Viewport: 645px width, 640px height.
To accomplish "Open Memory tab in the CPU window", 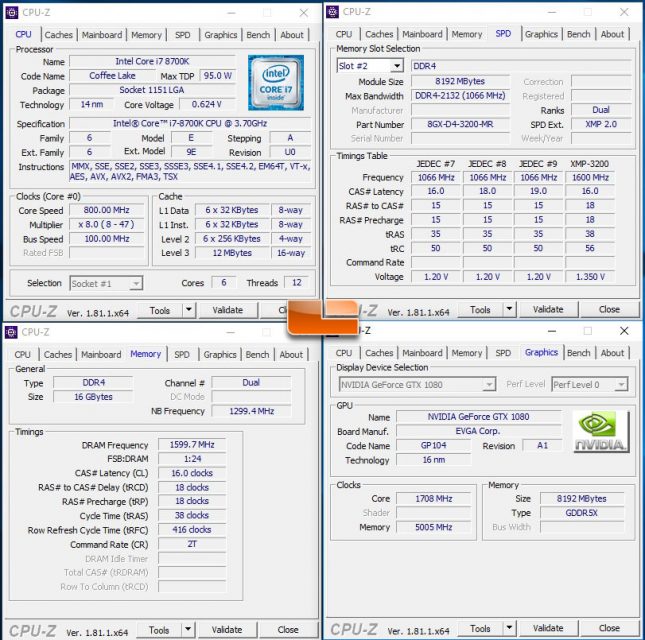I will [x=146, y=35].
